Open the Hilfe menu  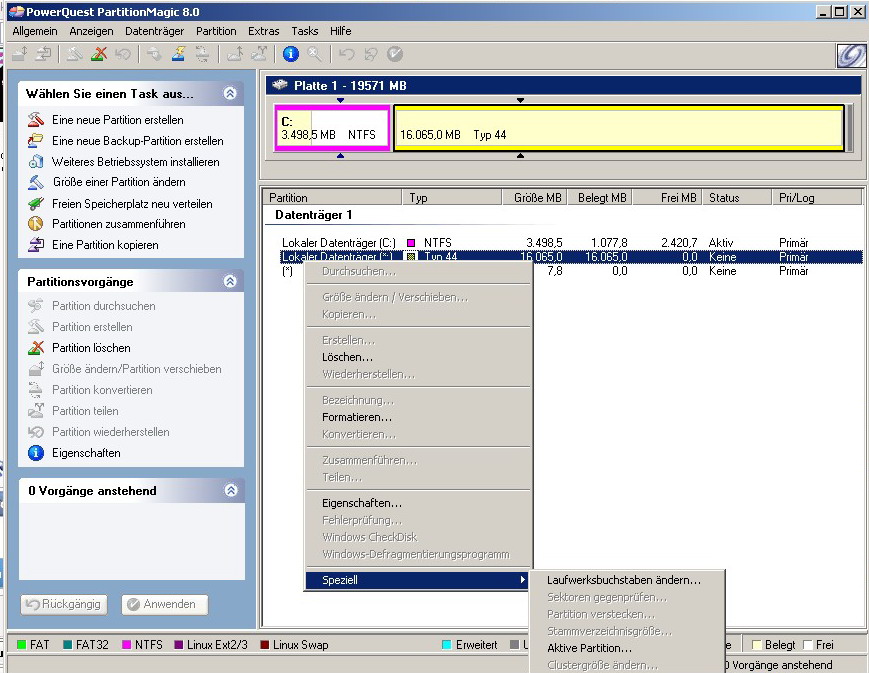341,31
